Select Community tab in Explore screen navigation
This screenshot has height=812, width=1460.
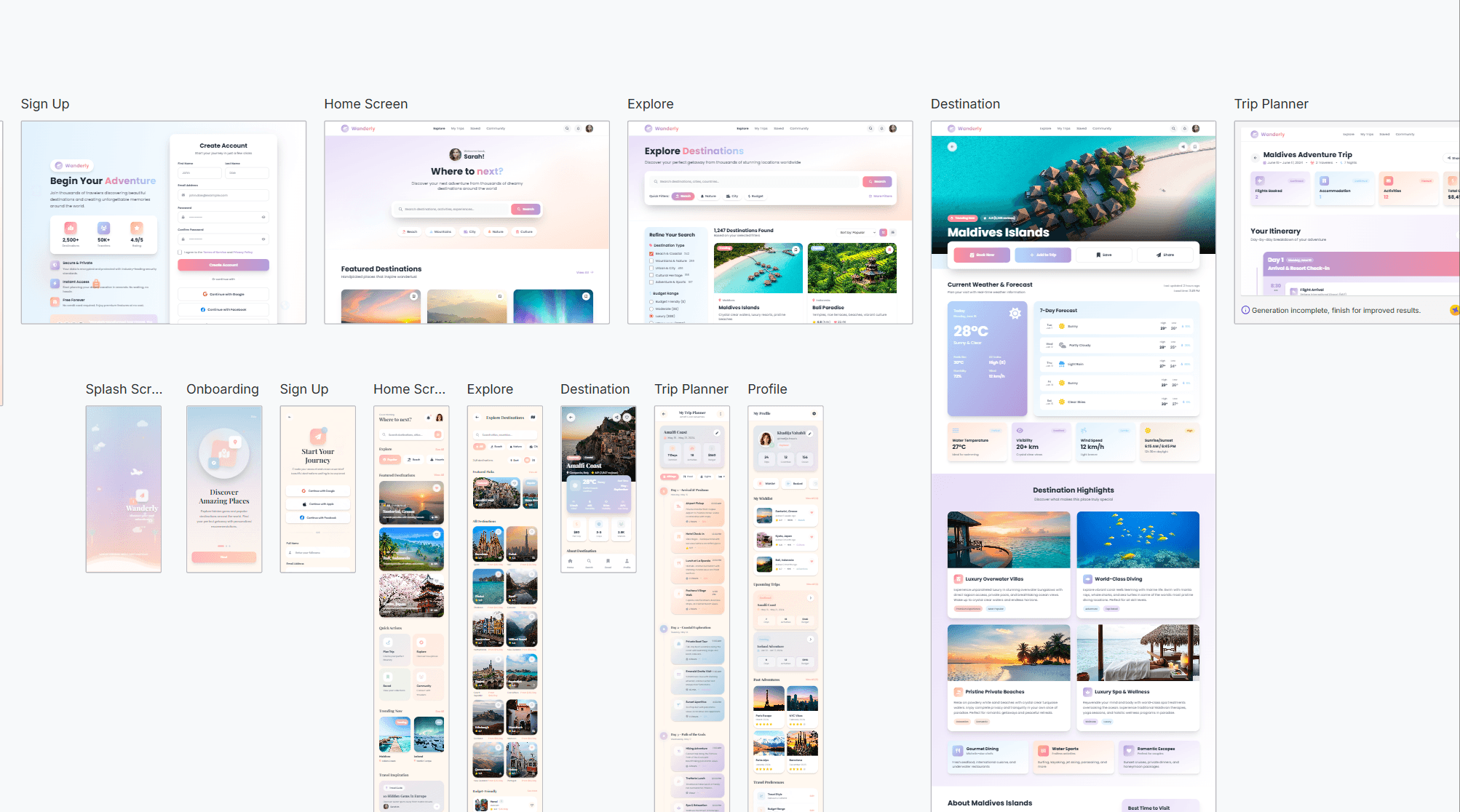(x=798, y=128)
